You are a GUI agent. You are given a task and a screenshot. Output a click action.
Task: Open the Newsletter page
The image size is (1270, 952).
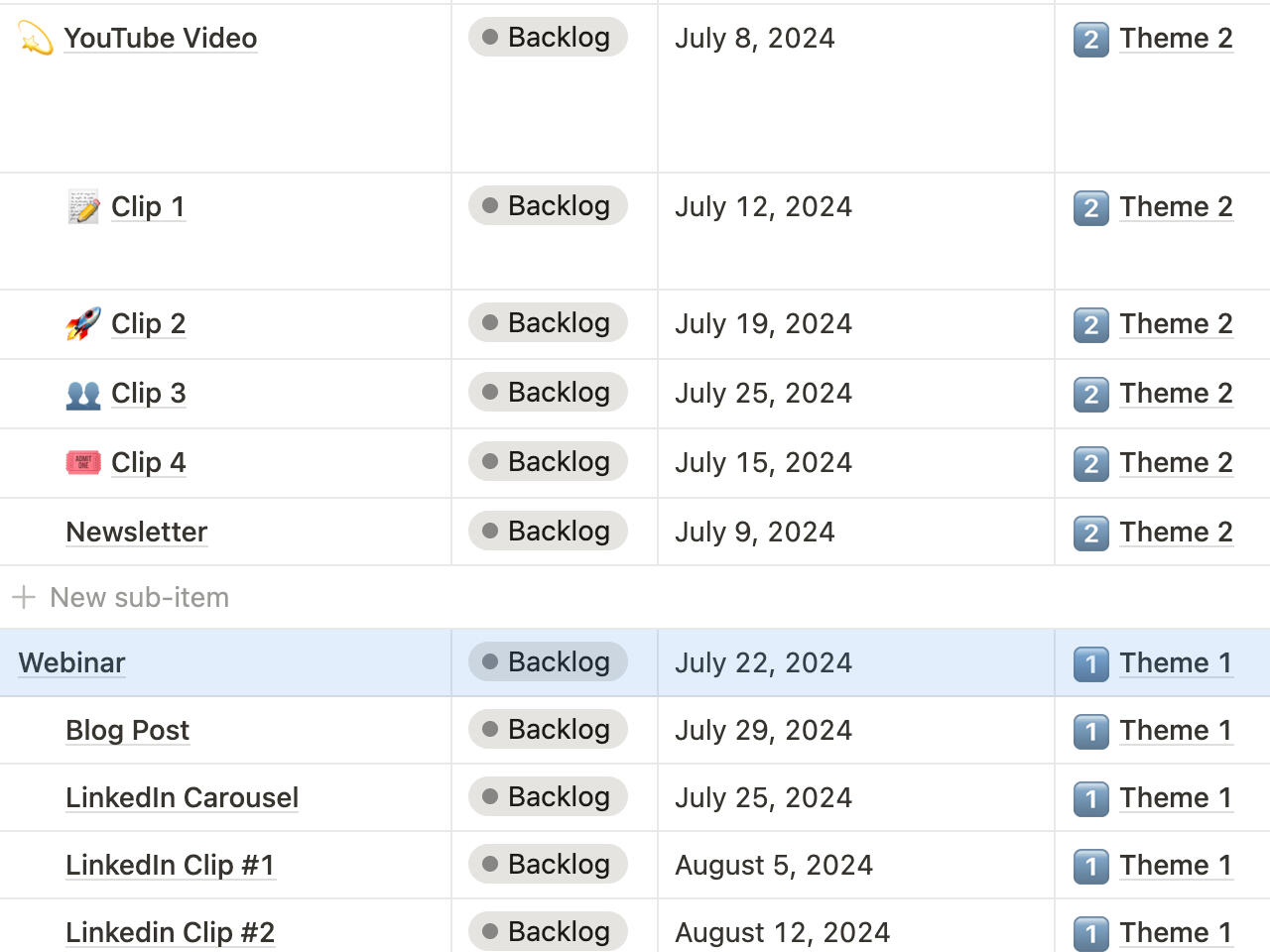click(137, 533)
